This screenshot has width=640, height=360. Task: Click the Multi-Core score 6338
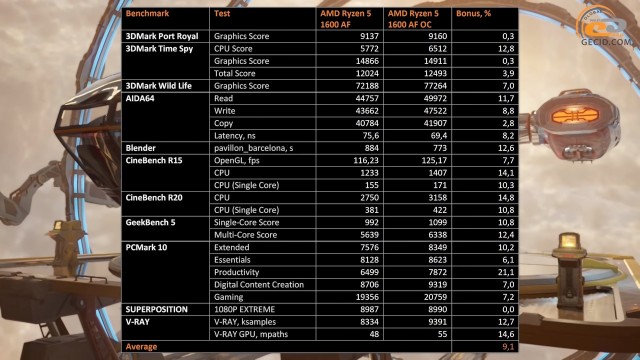click(437, 235)
